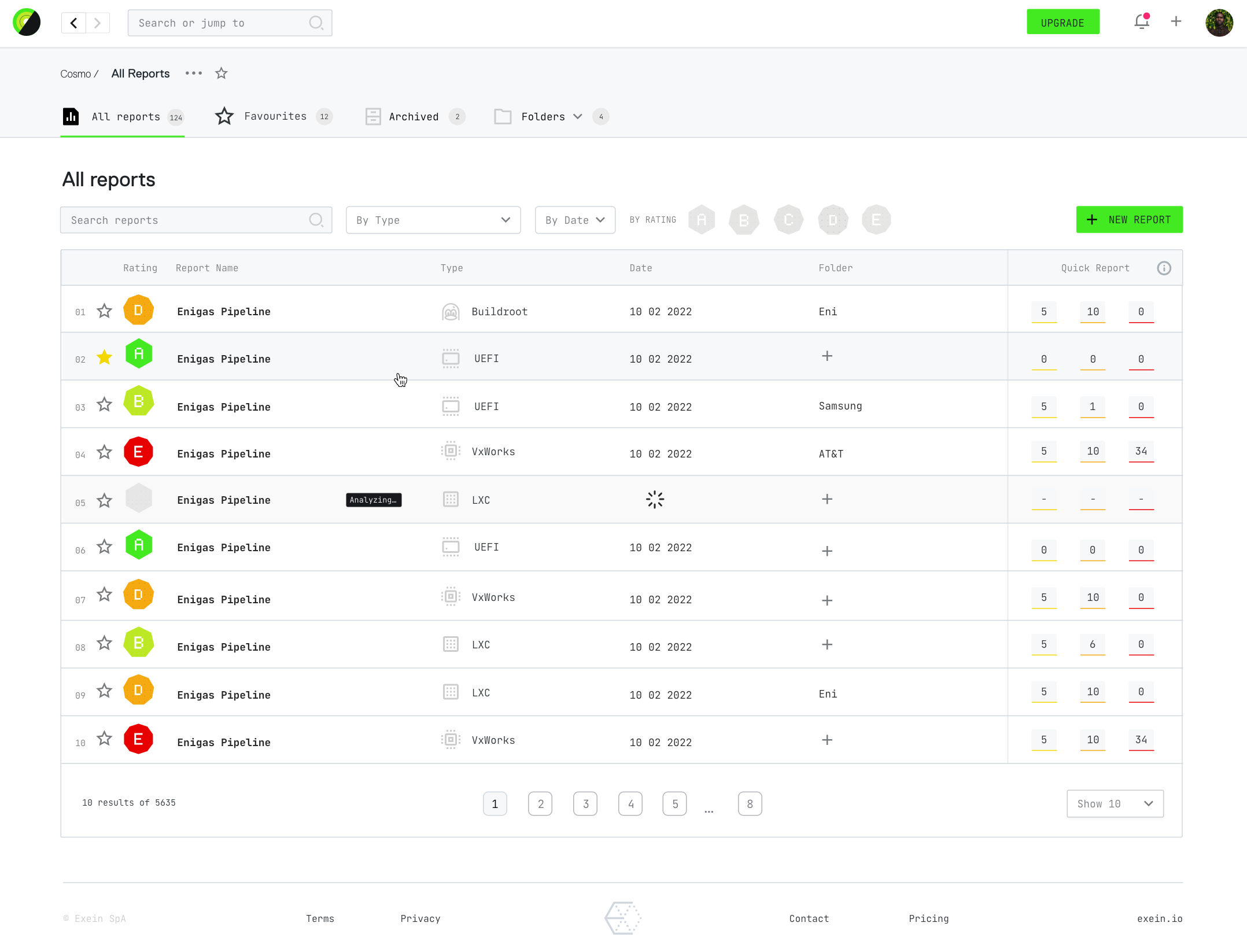Star the row 01 Buildroot report
Screen dimensions: 1247x952
point(104,311)
